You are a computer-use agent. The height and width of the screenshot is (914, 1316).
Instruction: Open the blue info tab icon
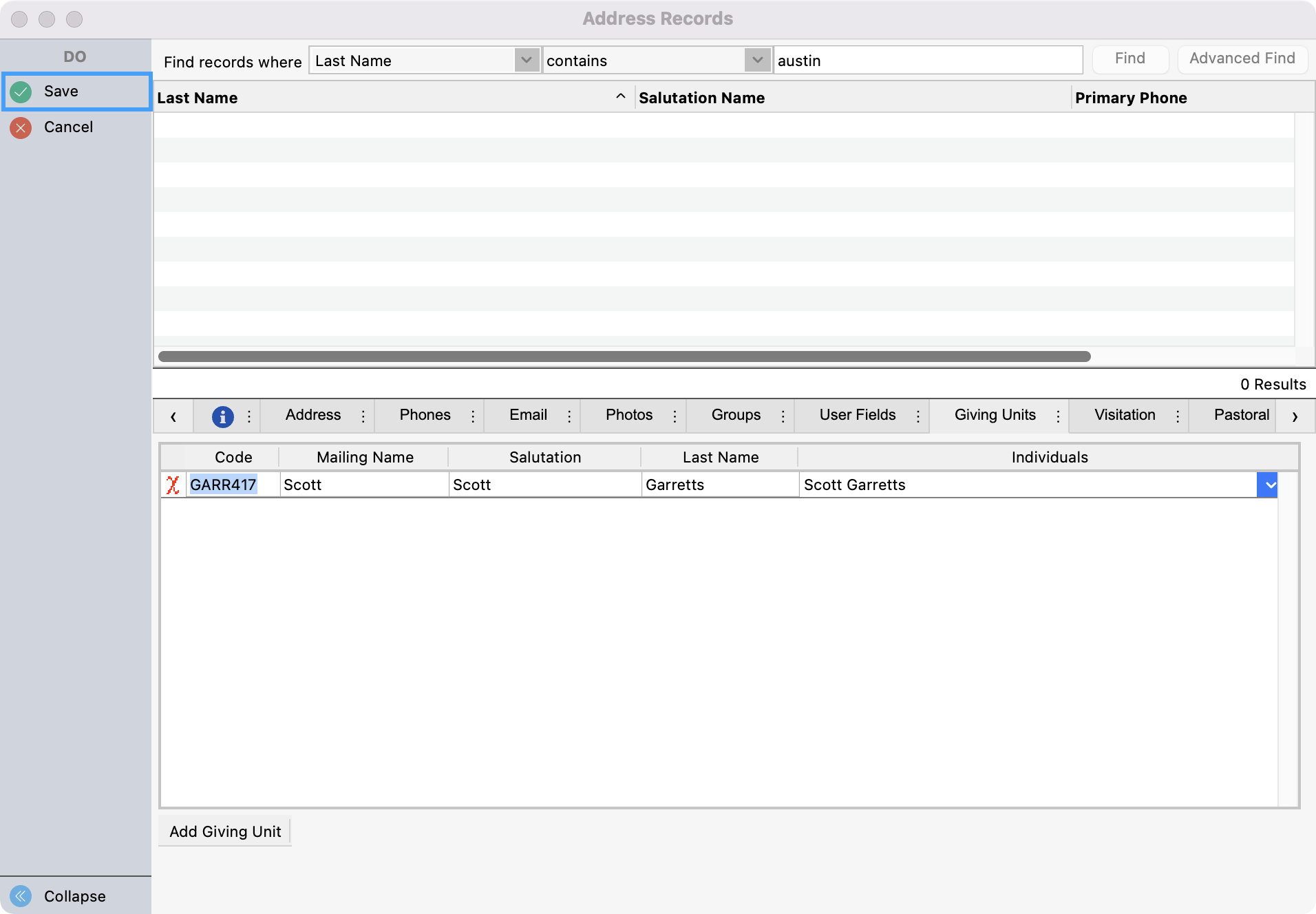tap(222, 416)
